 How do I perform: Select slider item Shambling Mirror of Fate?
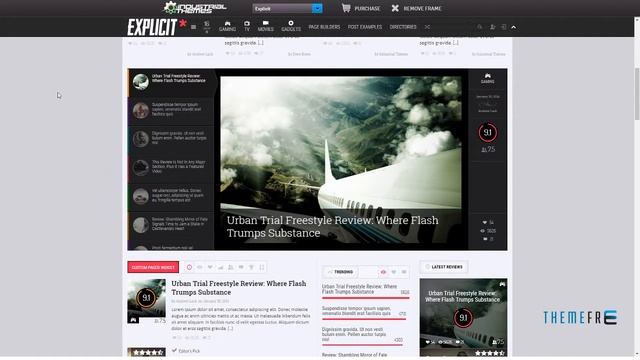[x=171, y=224]
